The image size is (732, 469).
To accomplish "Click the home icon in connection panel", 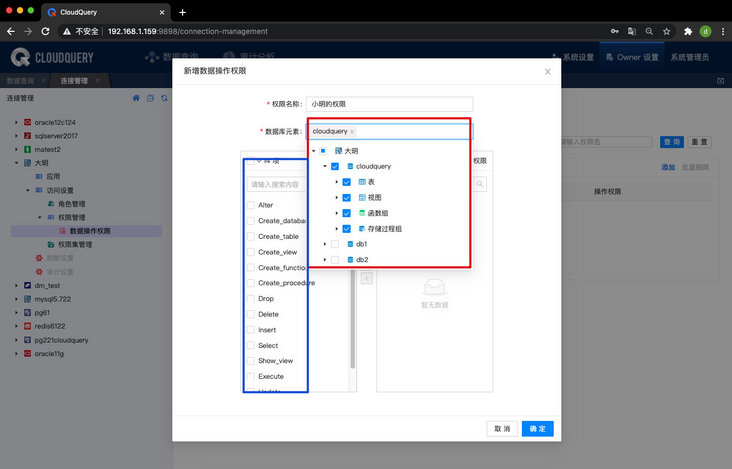I will click(136, 98).
